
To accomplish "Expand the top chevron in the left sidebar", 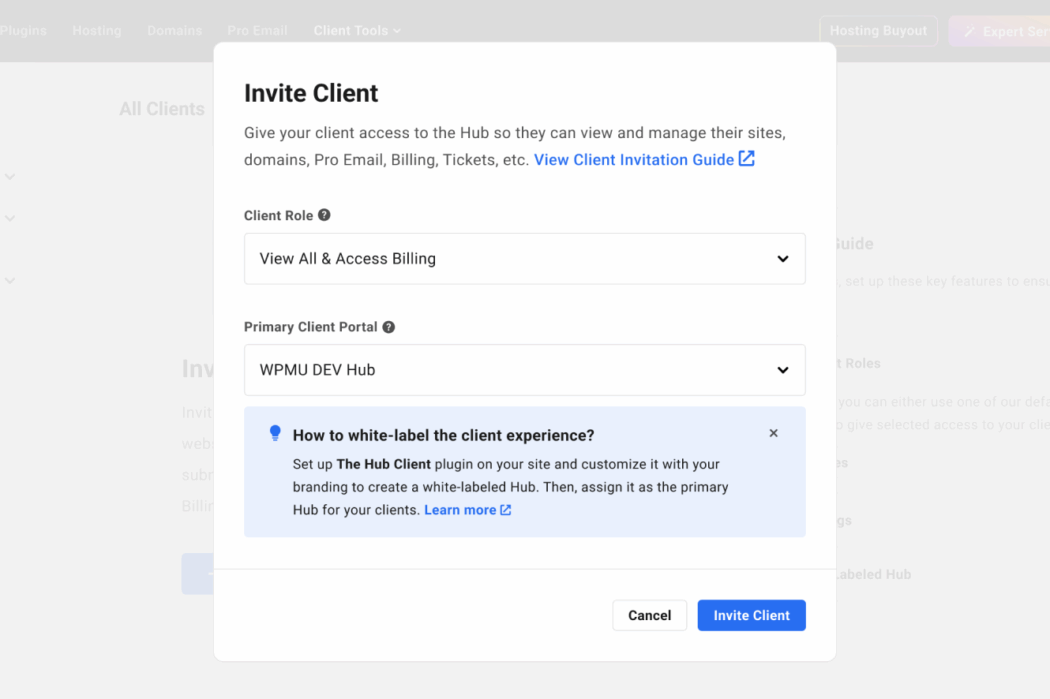I will pos(10,175).
